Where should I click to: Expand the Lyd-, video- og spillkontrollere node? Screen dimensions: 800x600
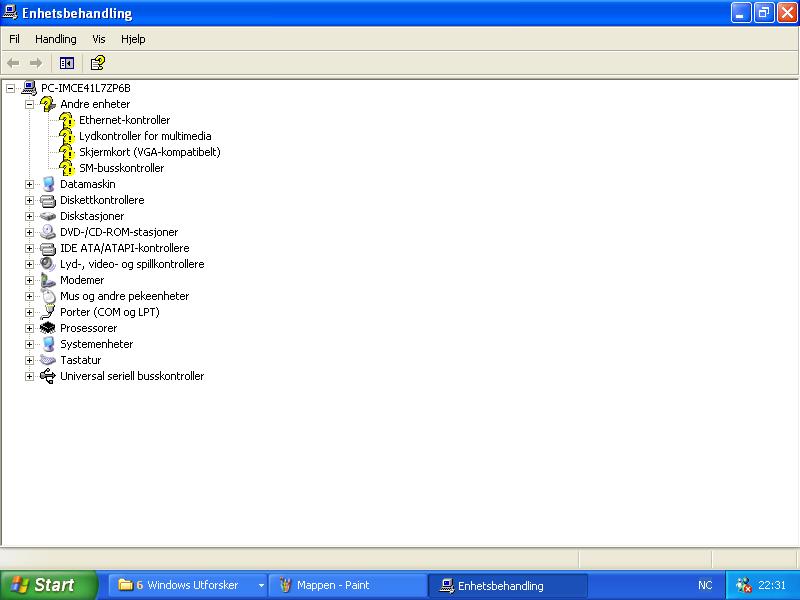coord(30,264)
